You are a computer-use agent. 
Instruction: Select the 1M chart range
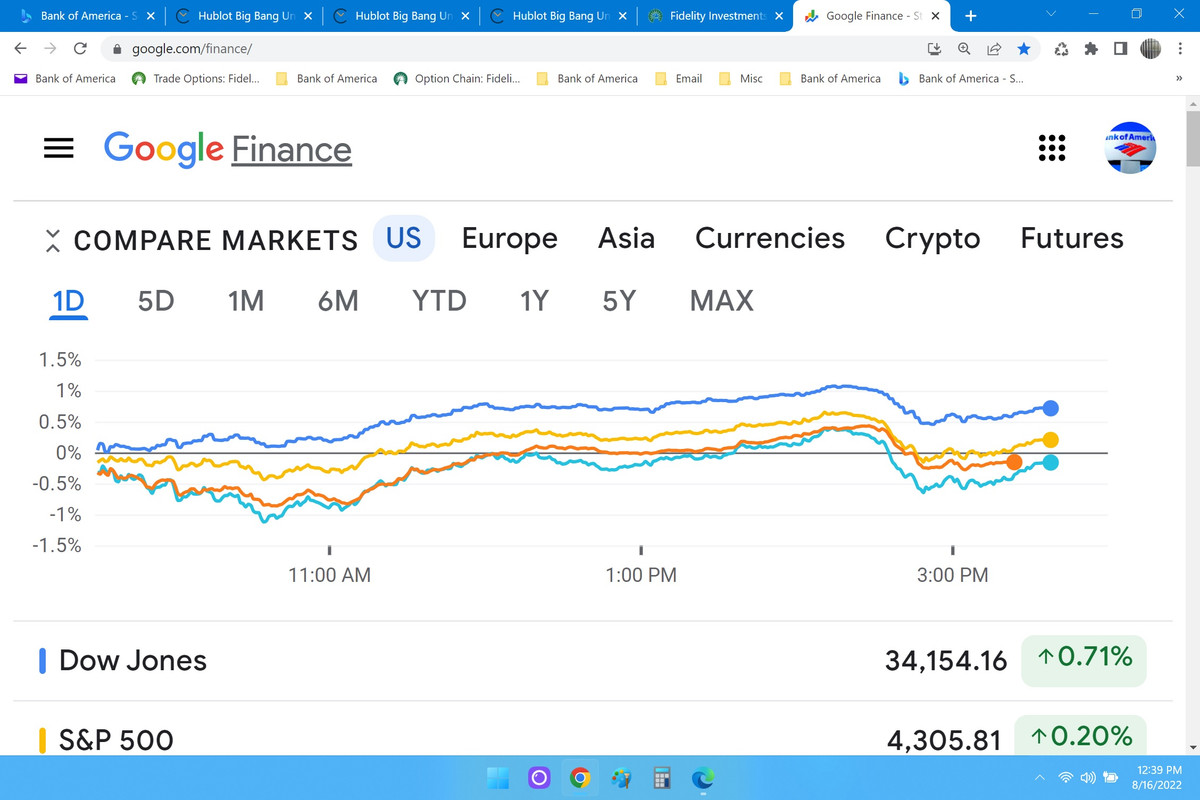tap(246, 300)
